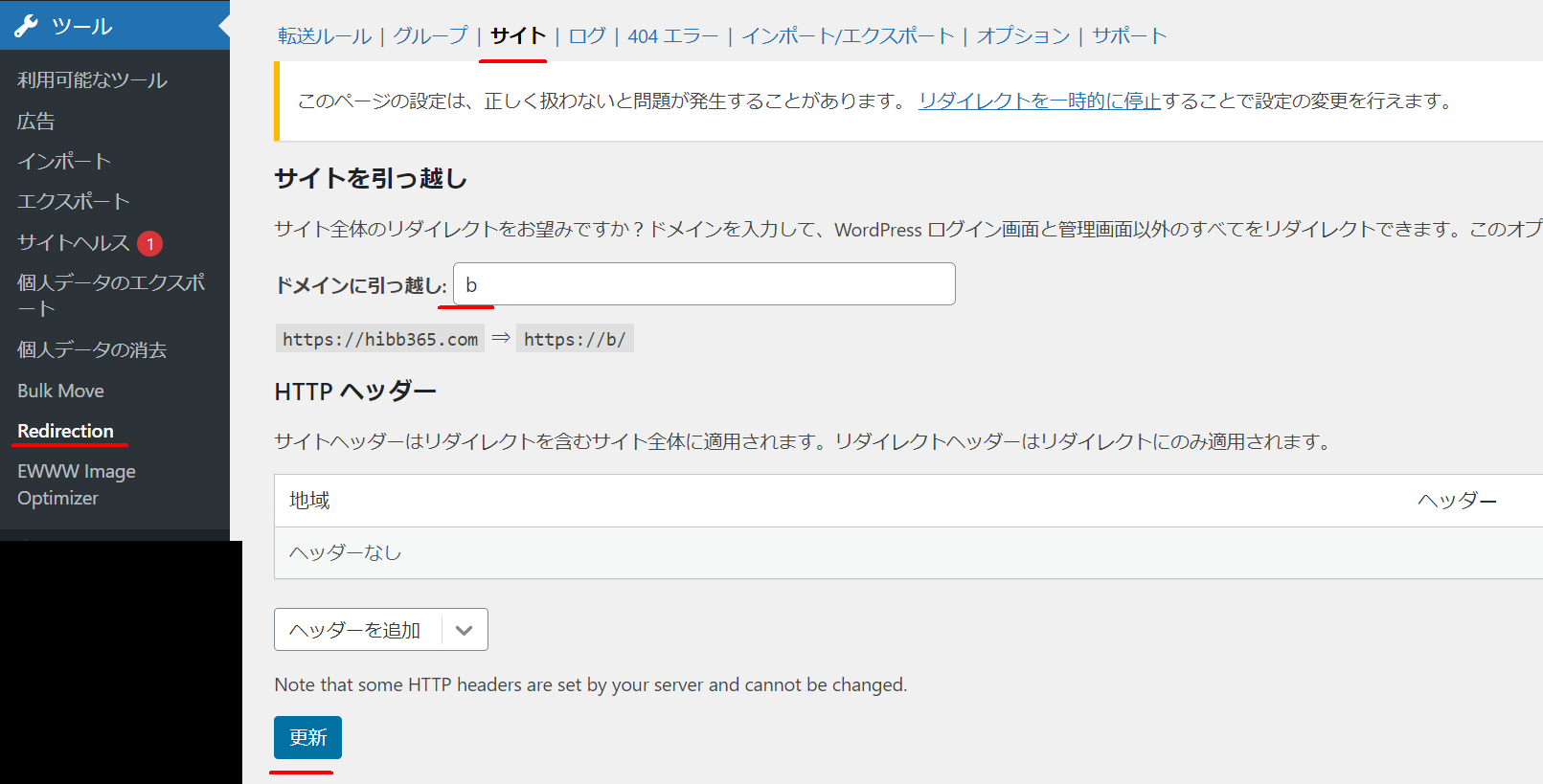Open the サポート tab
1543x784 pixels.
[1129, 36]
